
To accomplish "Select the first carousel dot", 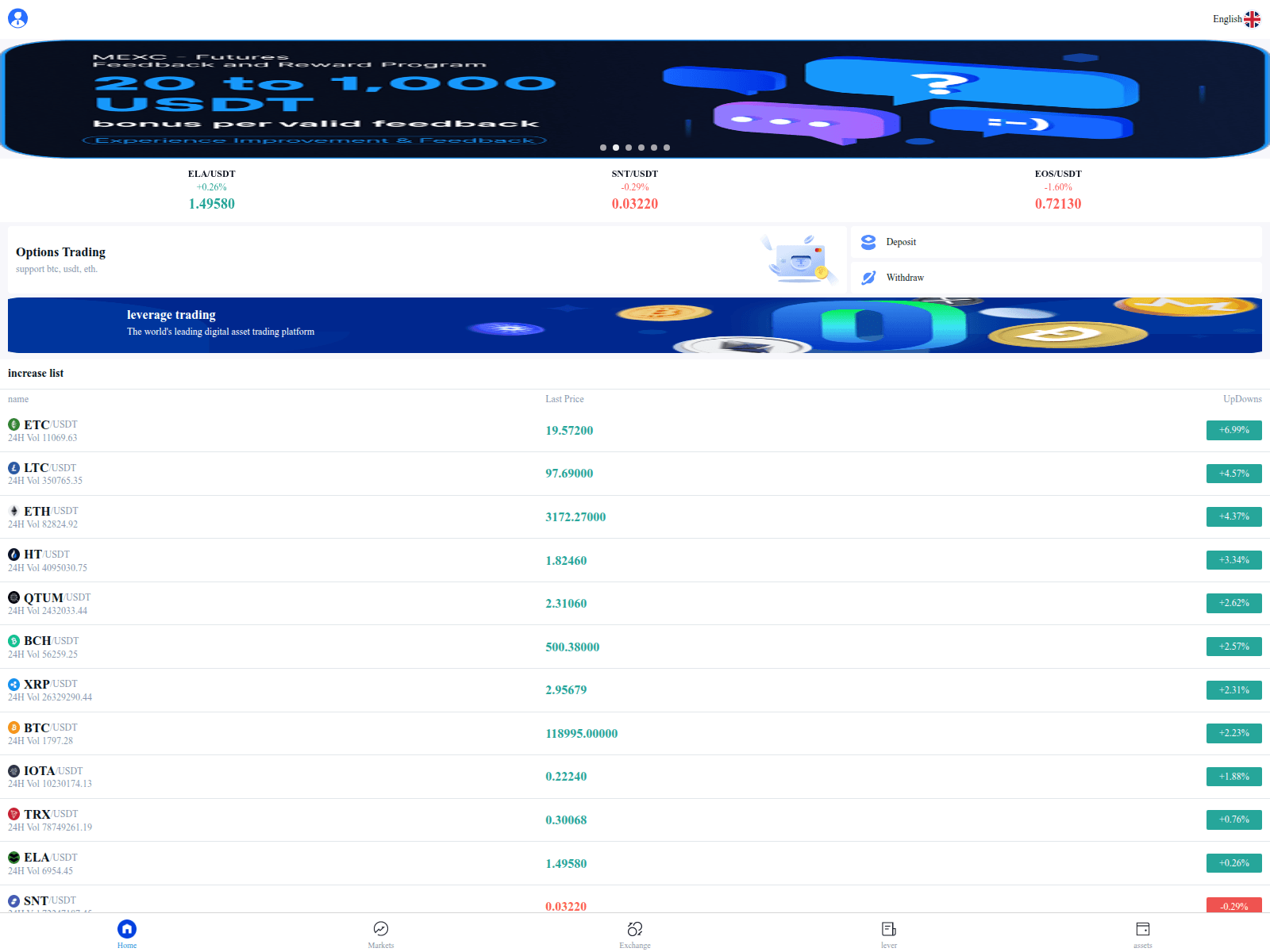I will coord(603,148).
